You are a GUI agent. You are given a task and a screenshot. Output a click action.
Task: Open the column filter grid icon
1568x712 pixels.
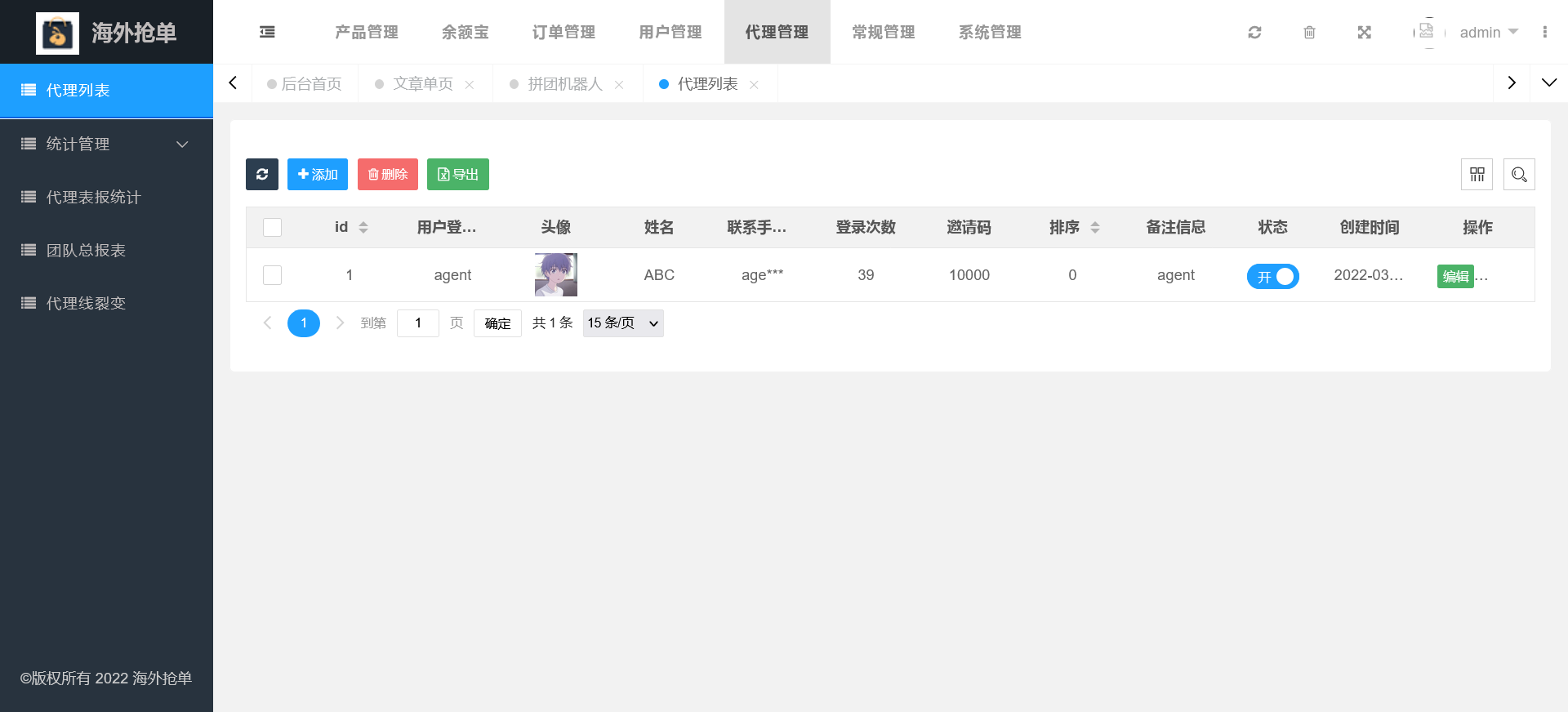pos(1477,174)
